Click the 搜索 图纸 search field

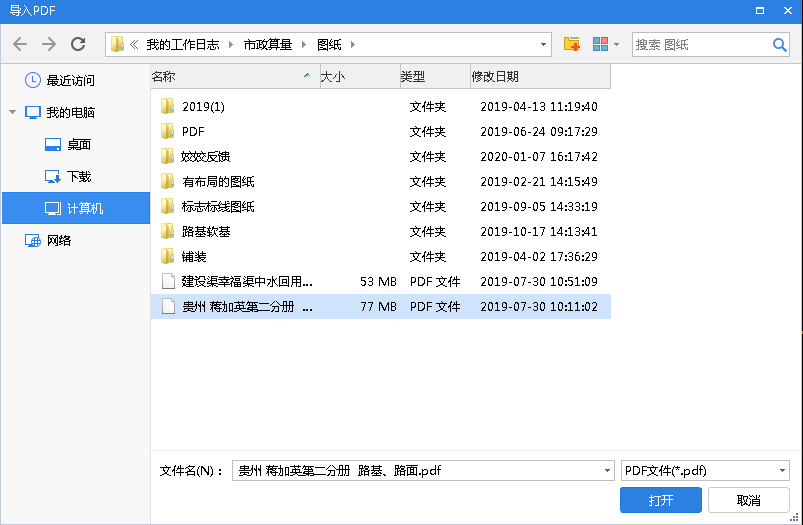click(700, 45)
